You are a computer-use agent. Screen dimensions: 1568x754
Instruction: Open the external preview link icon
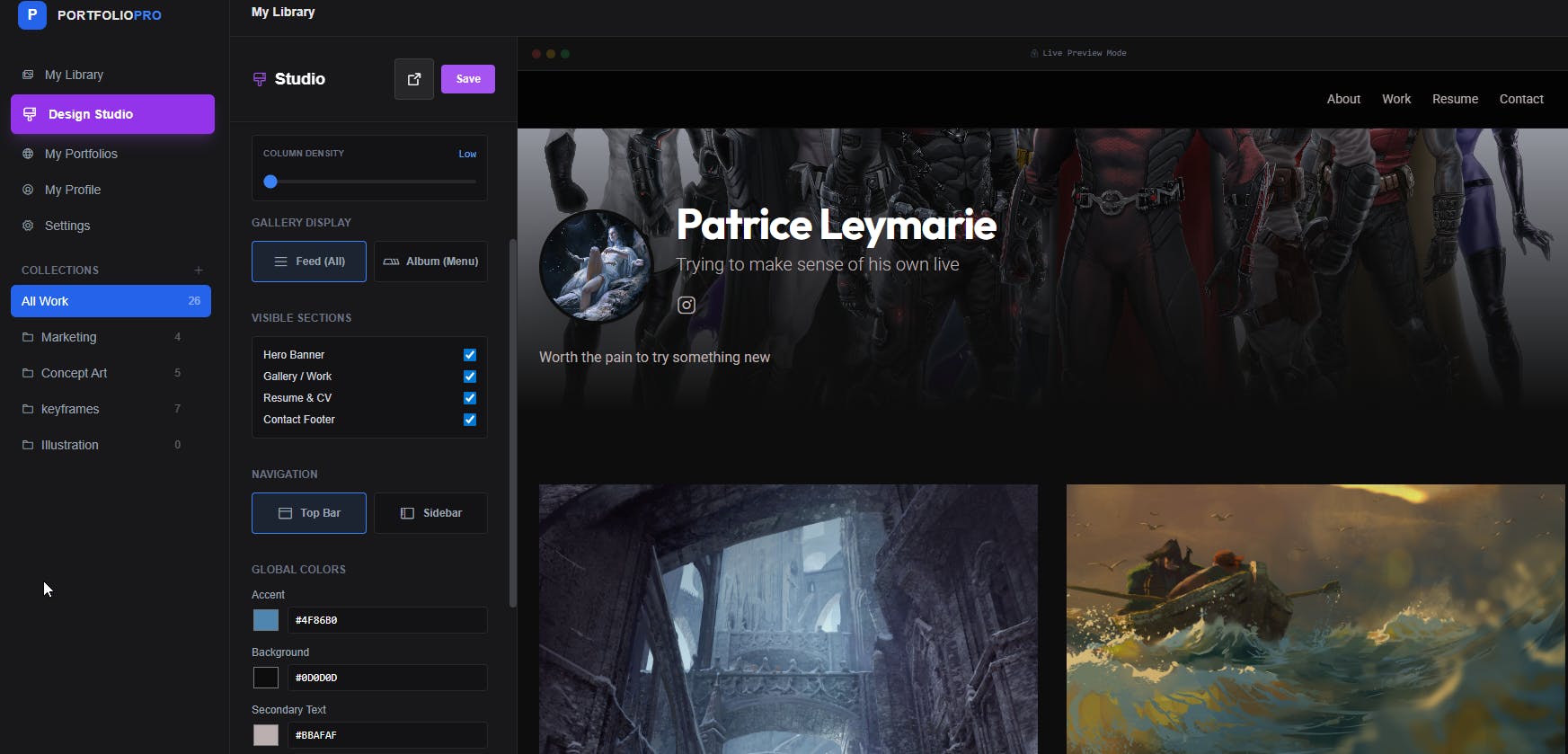coord(414,79)
